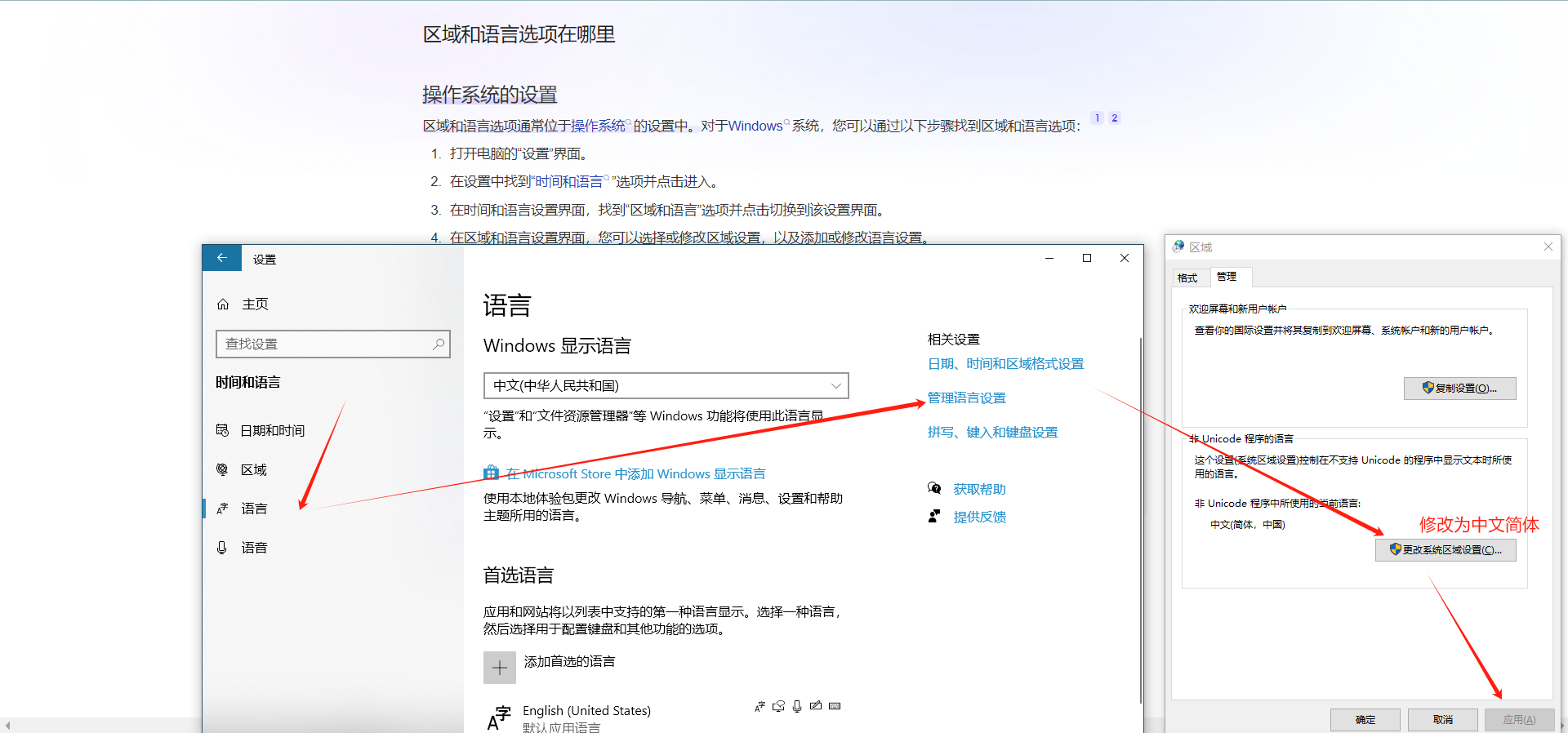Viewport: 1568px width, 733px height.
Task: Click the Microsoft Store bag icon
Action: [491, 473]
